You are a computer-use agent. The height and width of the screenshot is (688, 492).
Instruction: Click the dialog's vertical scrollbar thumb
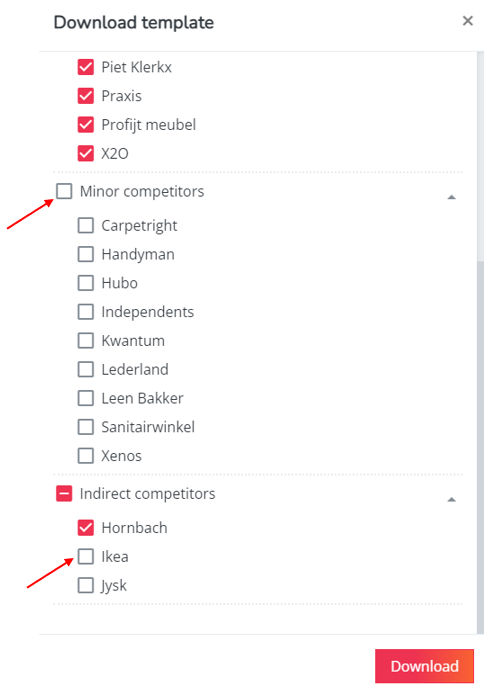(x=480, y=447)
